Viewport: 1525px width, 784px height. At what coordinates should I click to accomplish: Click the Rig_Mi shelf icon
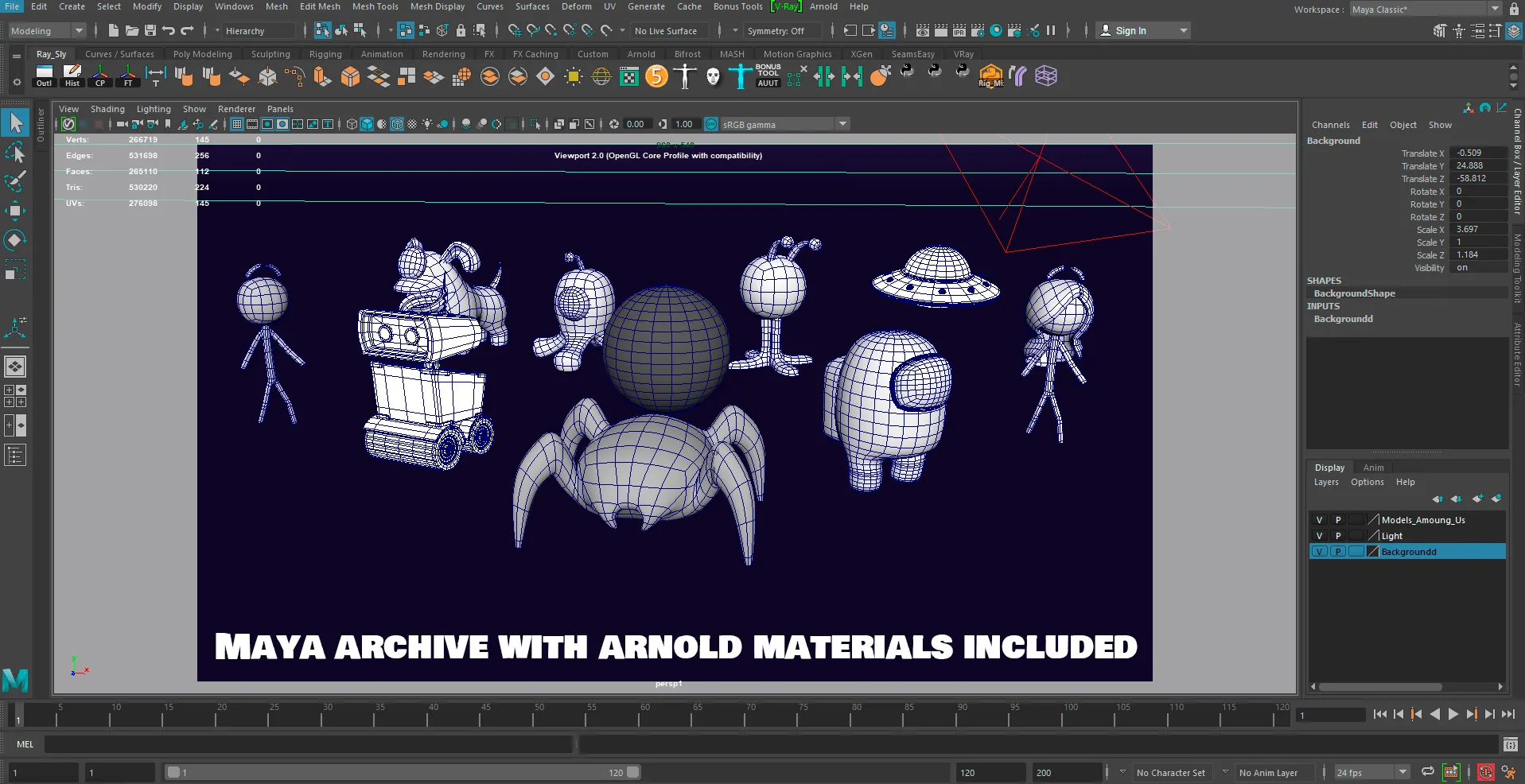pyautogui.click(x=990, y=76)
